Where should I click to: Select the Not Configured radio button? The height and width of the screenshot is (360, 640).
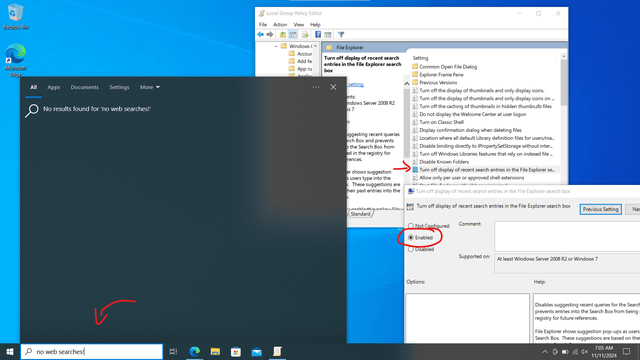411,226
